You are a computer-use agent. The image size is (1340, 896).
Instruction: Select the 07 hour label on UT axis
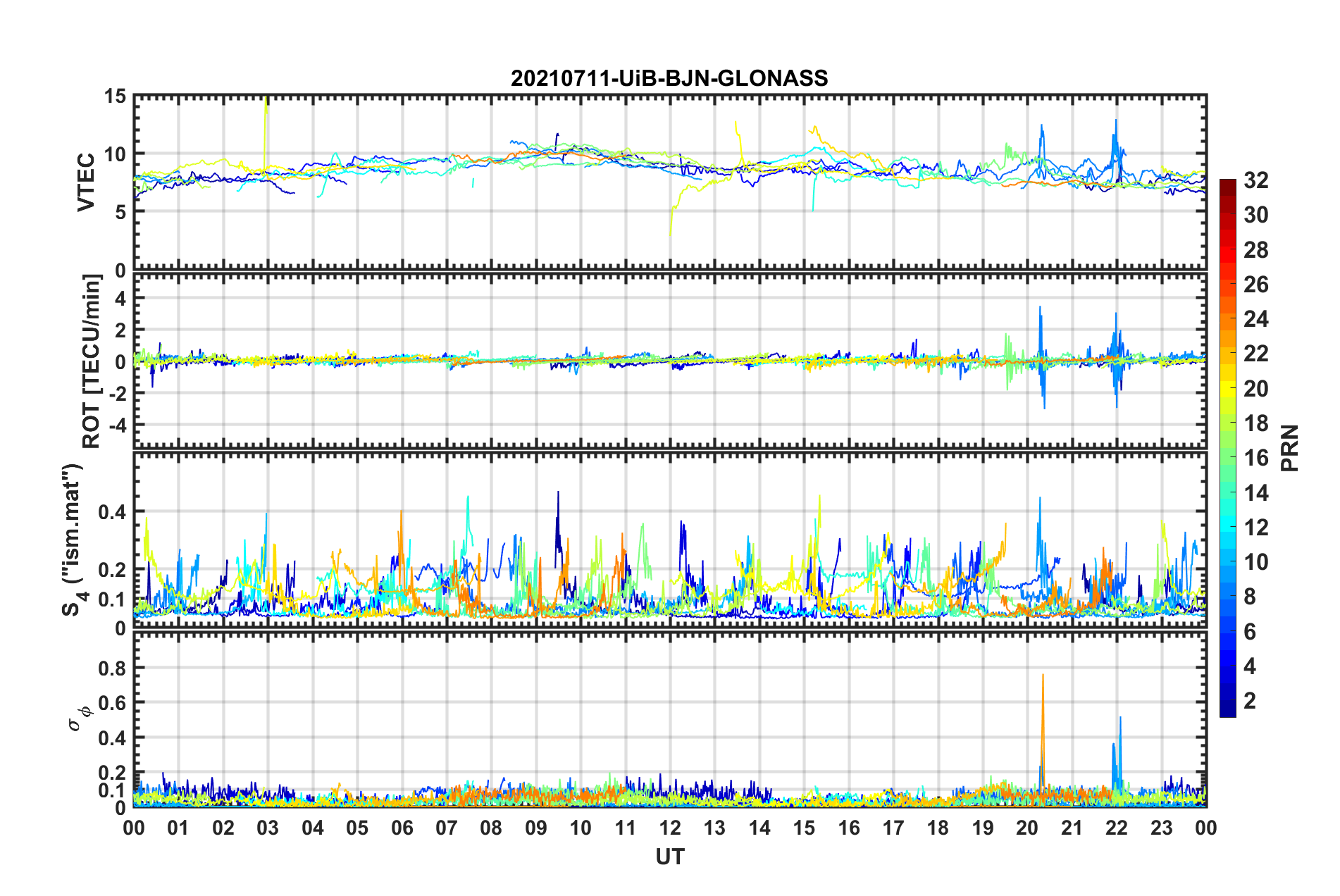click(447, 828)
